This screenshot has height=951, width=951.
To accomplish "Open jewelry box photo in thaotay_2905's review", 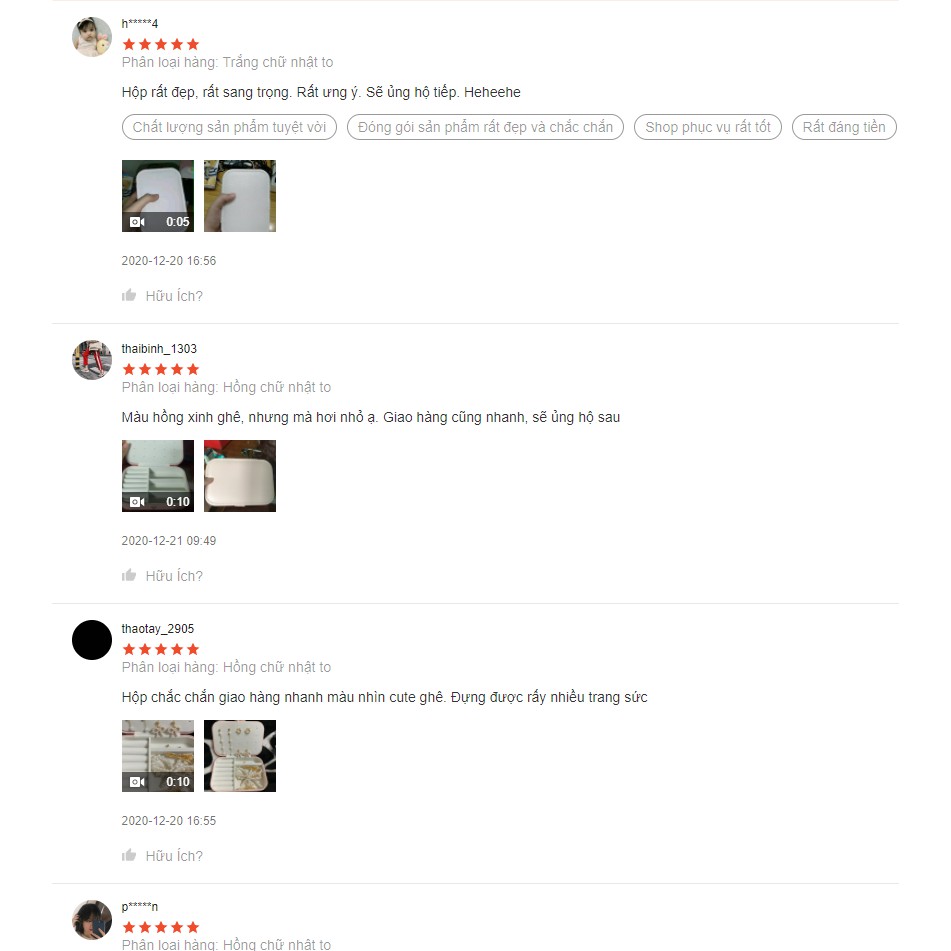I will [240, 756].
